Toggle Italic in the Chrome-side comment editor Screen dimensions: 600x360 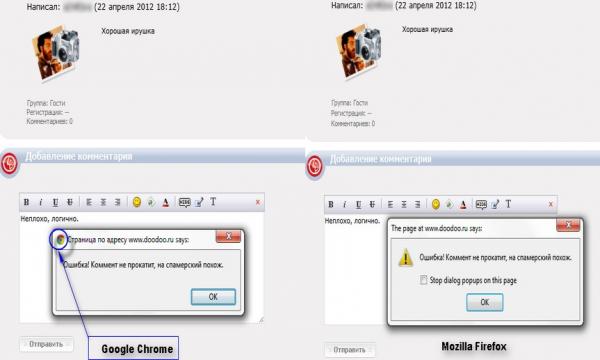point(41,202)
